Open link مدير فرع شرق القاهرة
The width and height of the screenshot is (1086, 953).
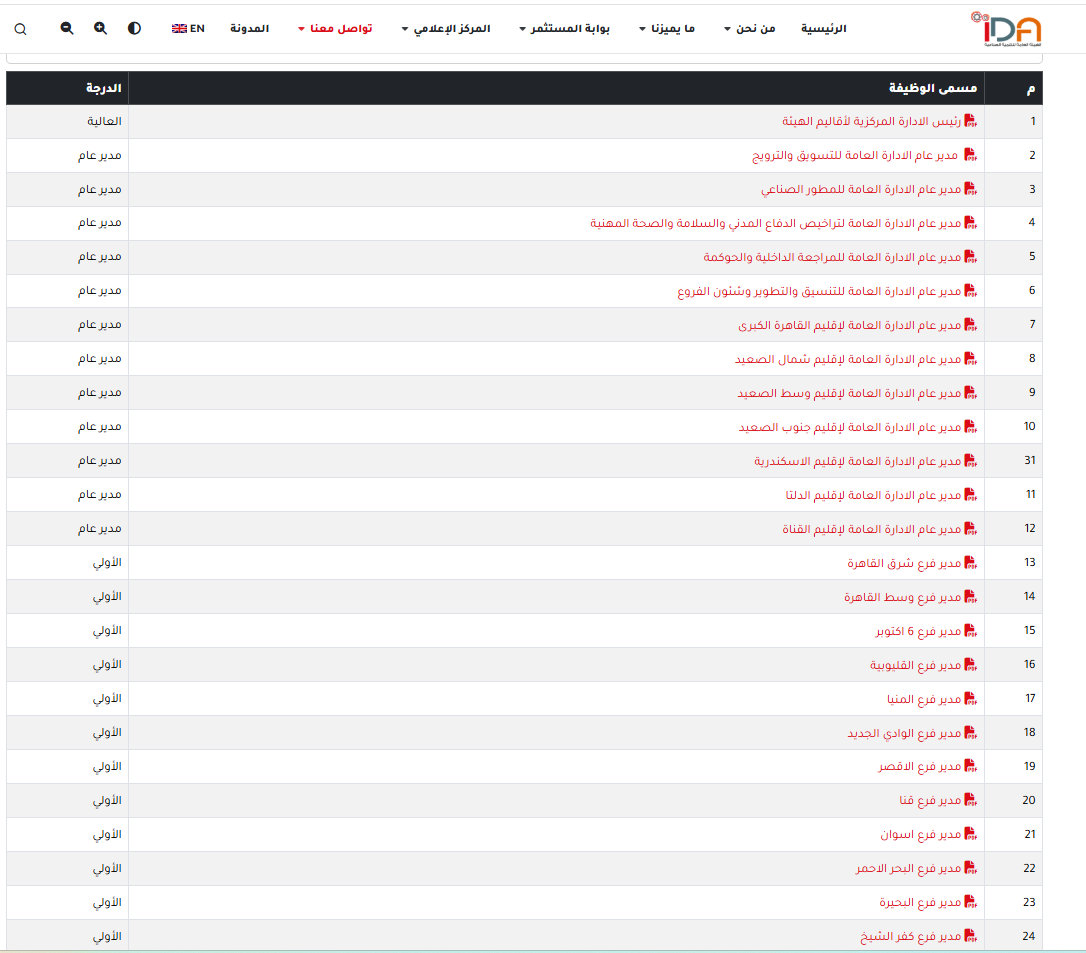[904, 563]
